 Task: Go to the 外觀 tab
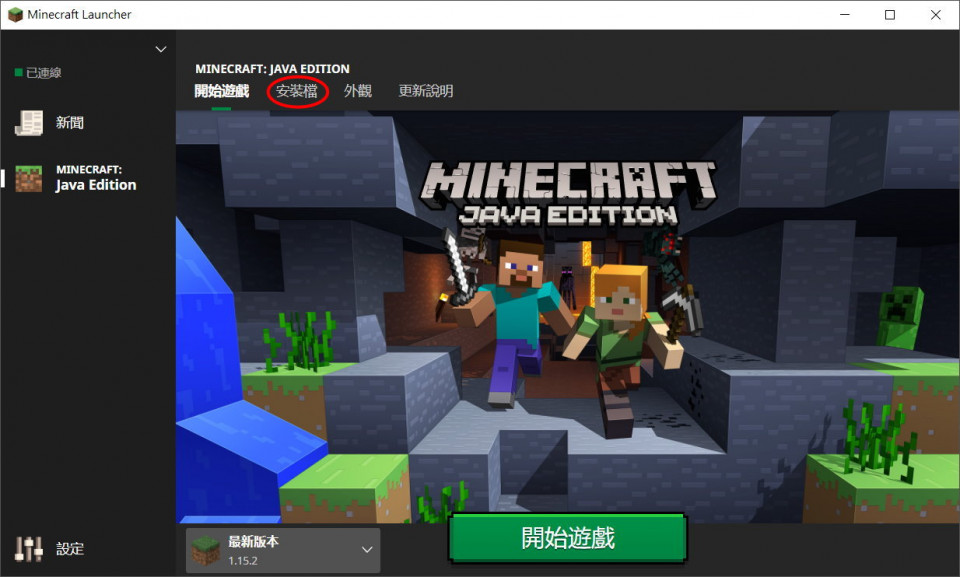pos(357,91)
